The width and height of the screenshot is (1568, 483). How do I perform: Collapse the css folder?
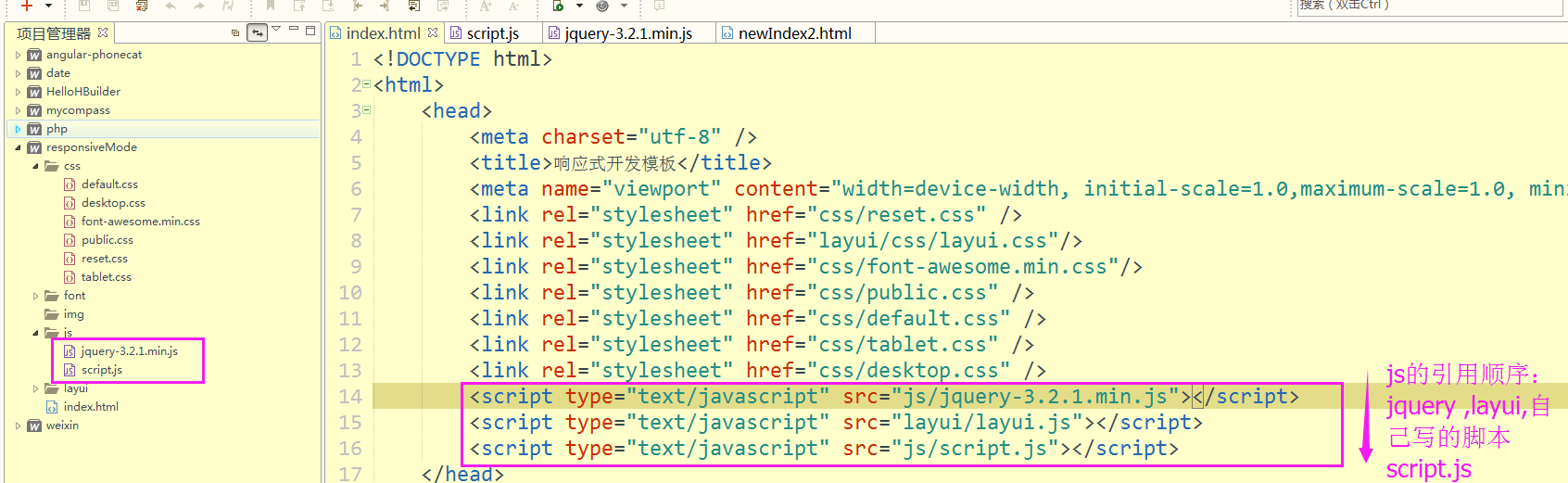35,166
